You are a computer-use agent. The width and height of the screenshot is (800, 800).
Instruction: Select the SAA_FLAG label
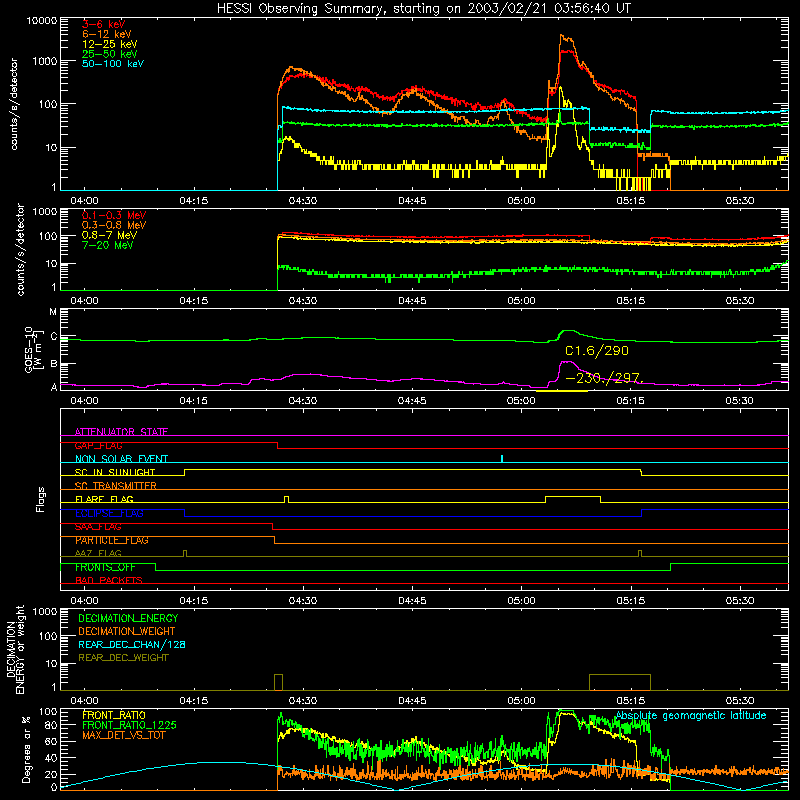[98, 527]
